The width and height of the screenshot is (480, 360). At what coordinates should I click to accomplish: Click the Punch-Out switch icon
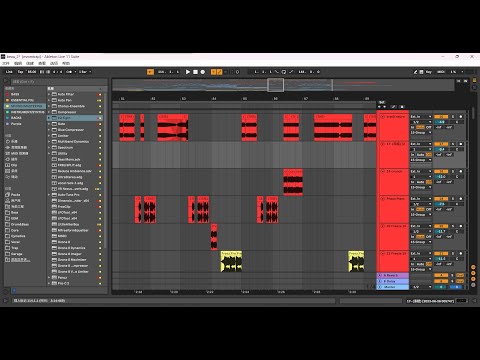[291, 72]
